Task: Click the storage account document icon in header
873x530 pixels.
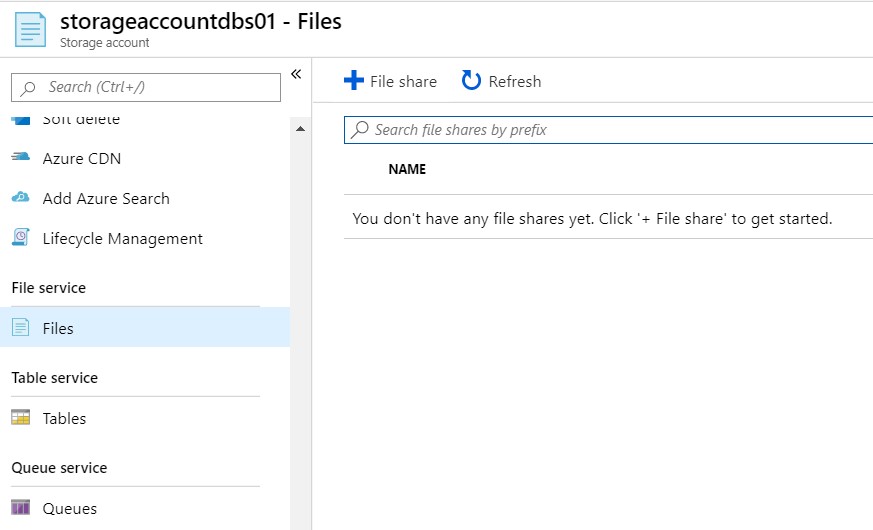Action: pyautogui.click(x=30, y=30)
